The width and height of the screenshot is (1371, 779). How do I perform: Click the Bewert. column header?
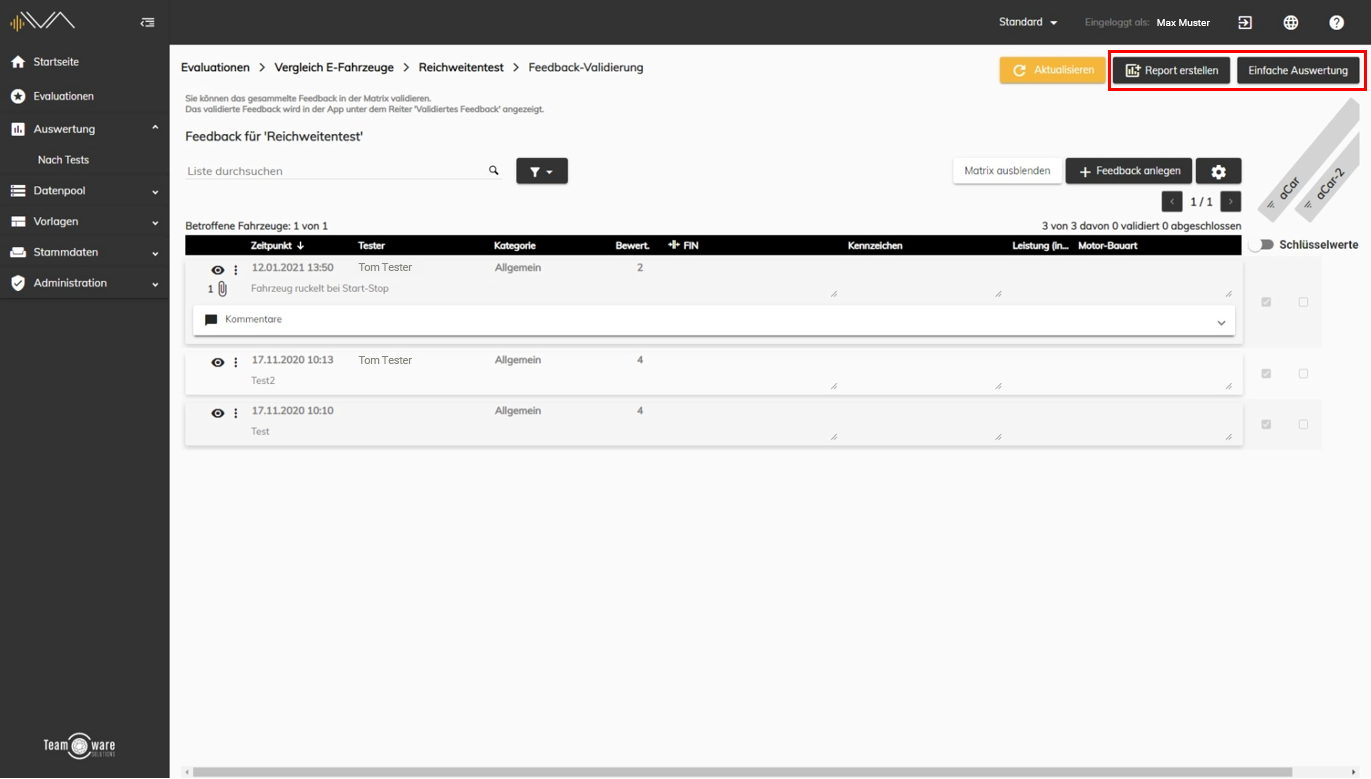[633, 245]
